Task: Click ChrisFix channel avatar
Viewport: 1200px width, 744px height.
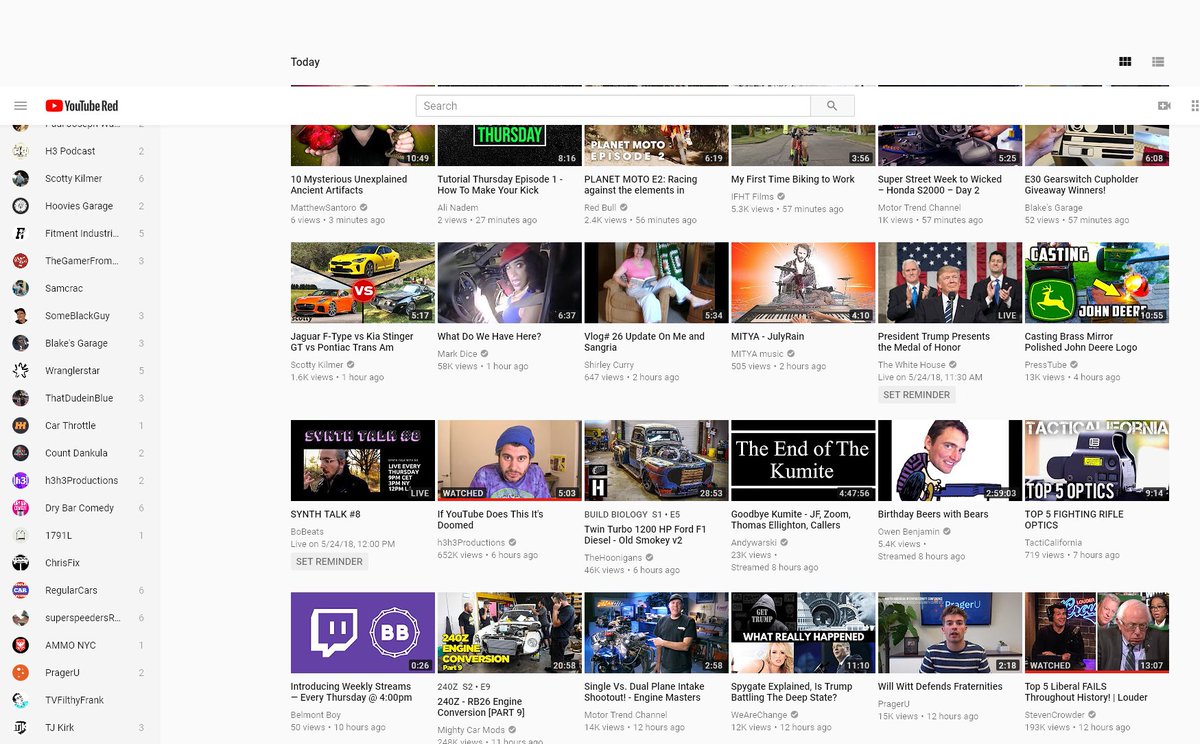Action: tap(20, 563)
